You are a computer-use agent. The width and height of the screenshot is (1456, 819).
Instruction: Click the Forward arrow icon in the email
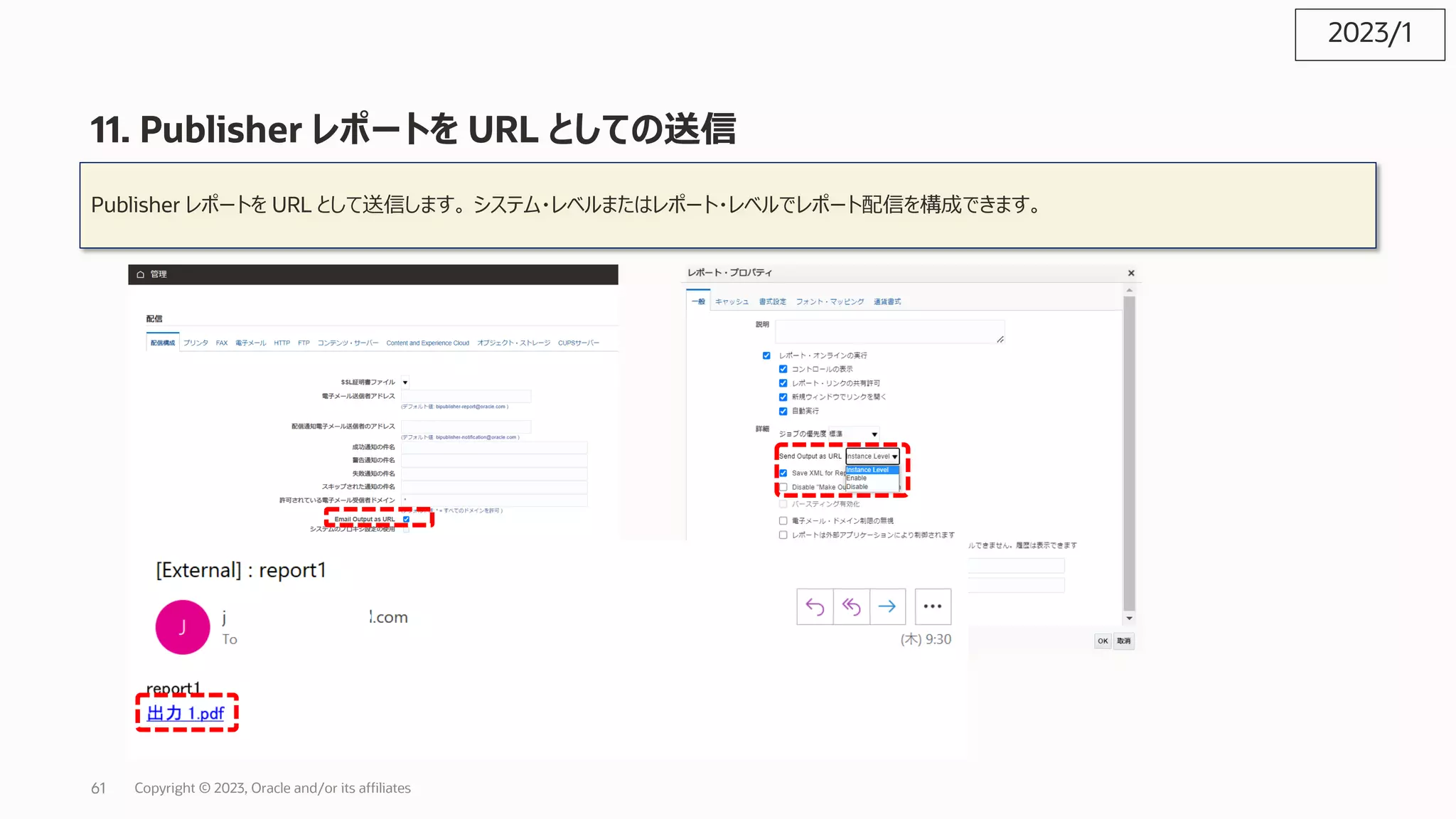887,606
